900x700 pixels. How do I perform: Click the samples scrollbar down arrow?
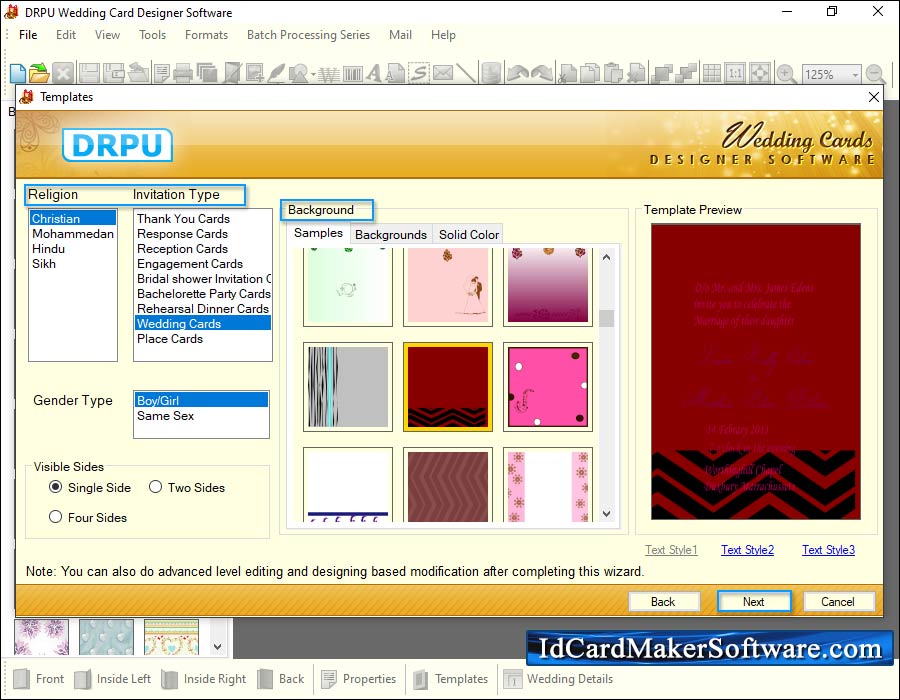[x=607, y=514]
